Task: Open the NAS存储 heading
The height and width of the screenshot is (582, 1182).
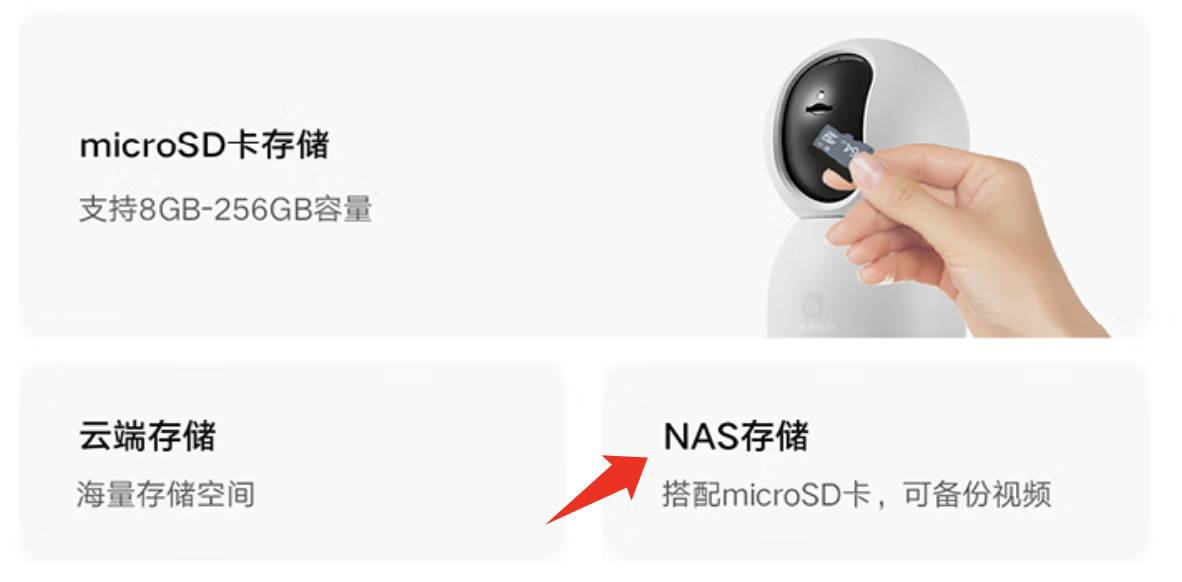Action: coord(736,436)
